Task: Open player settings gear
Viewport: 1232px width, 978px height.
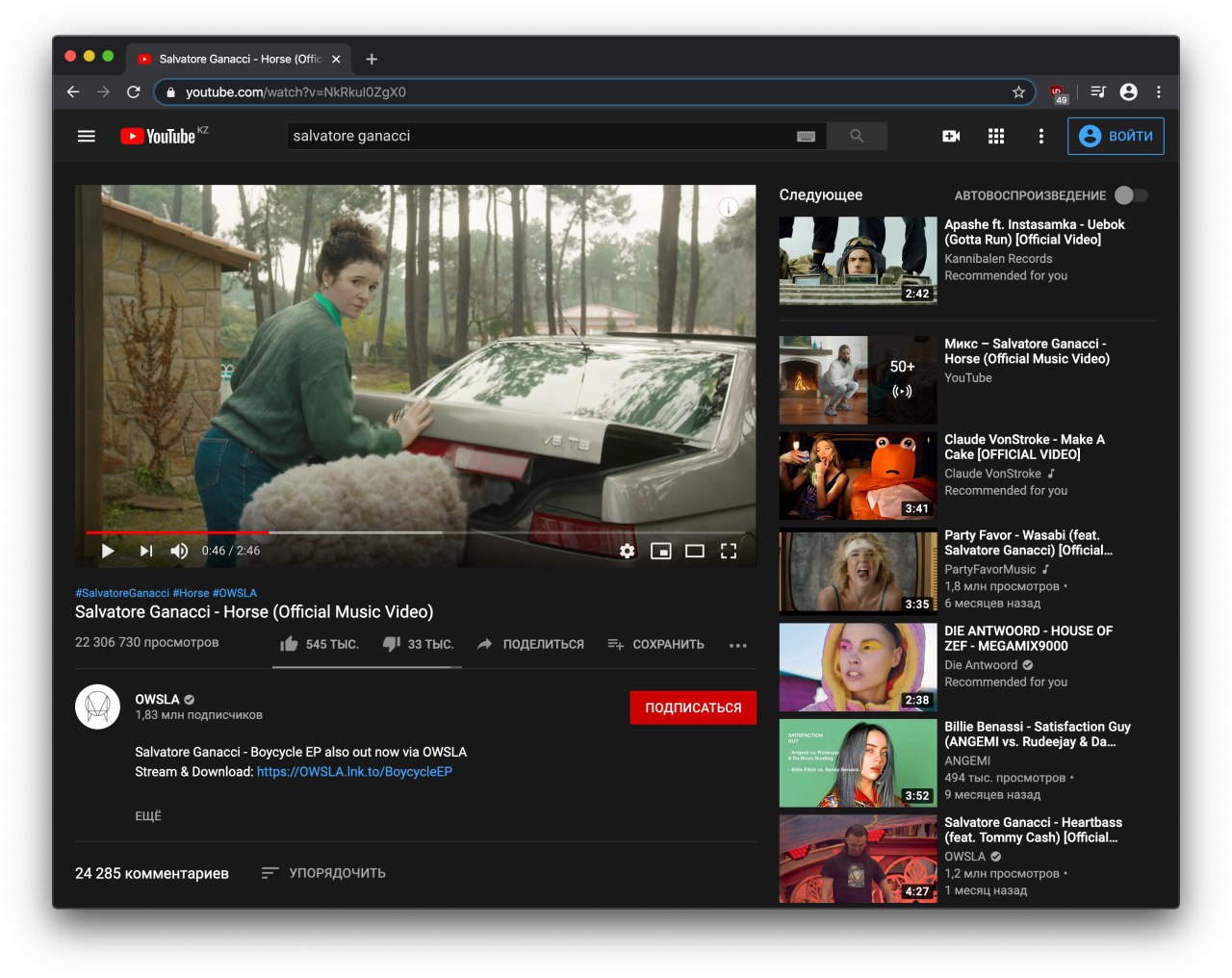Action: click(628, 551)
